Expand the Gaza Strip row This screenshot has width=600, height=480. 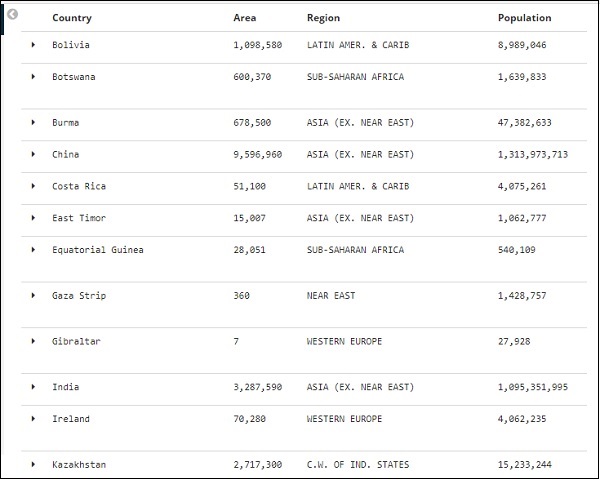pyautogui.click(x=33, y=296)
